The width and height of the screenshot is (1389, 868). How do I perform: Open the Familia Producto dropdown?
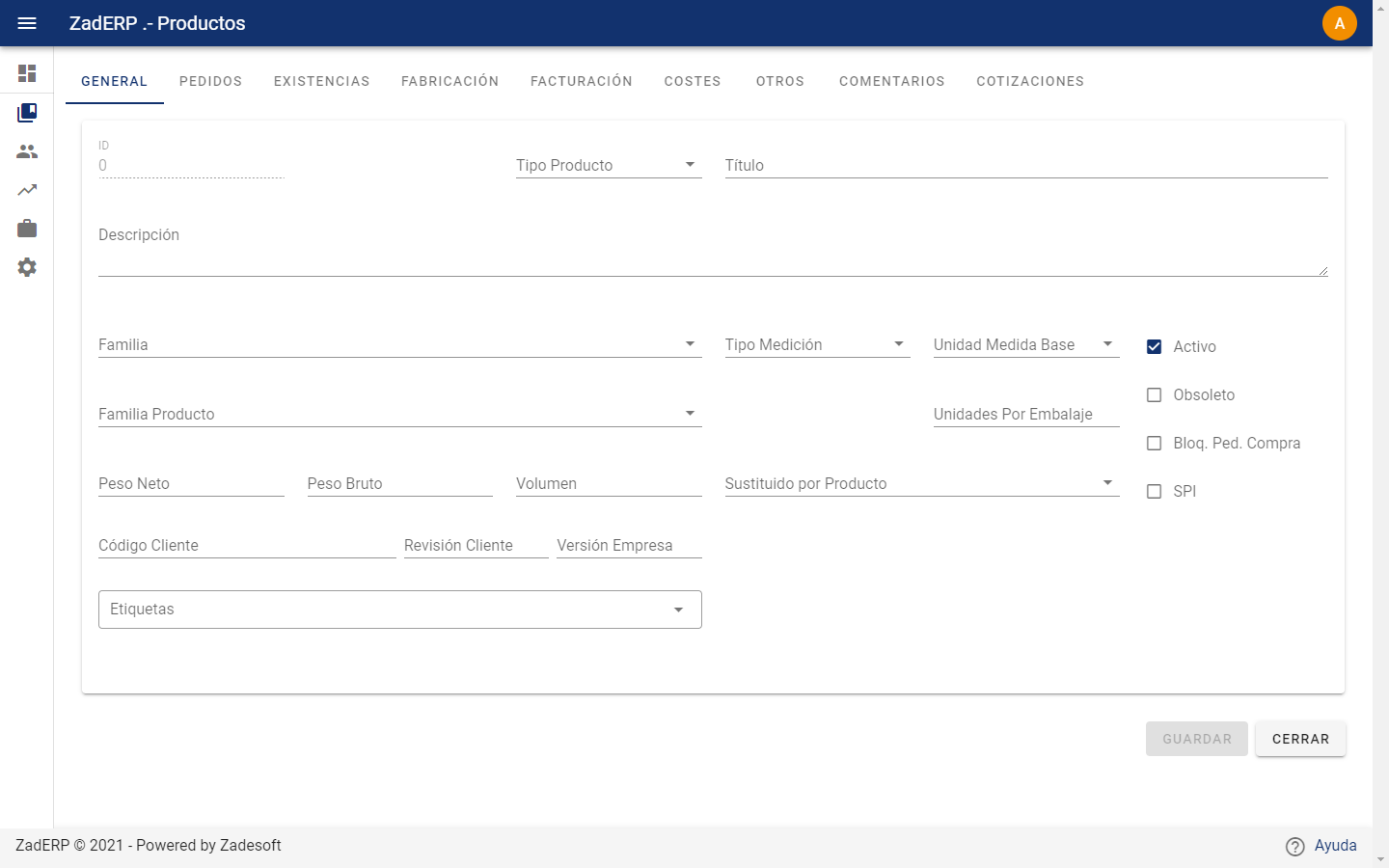pyautogui.click(x=399, y=414)
